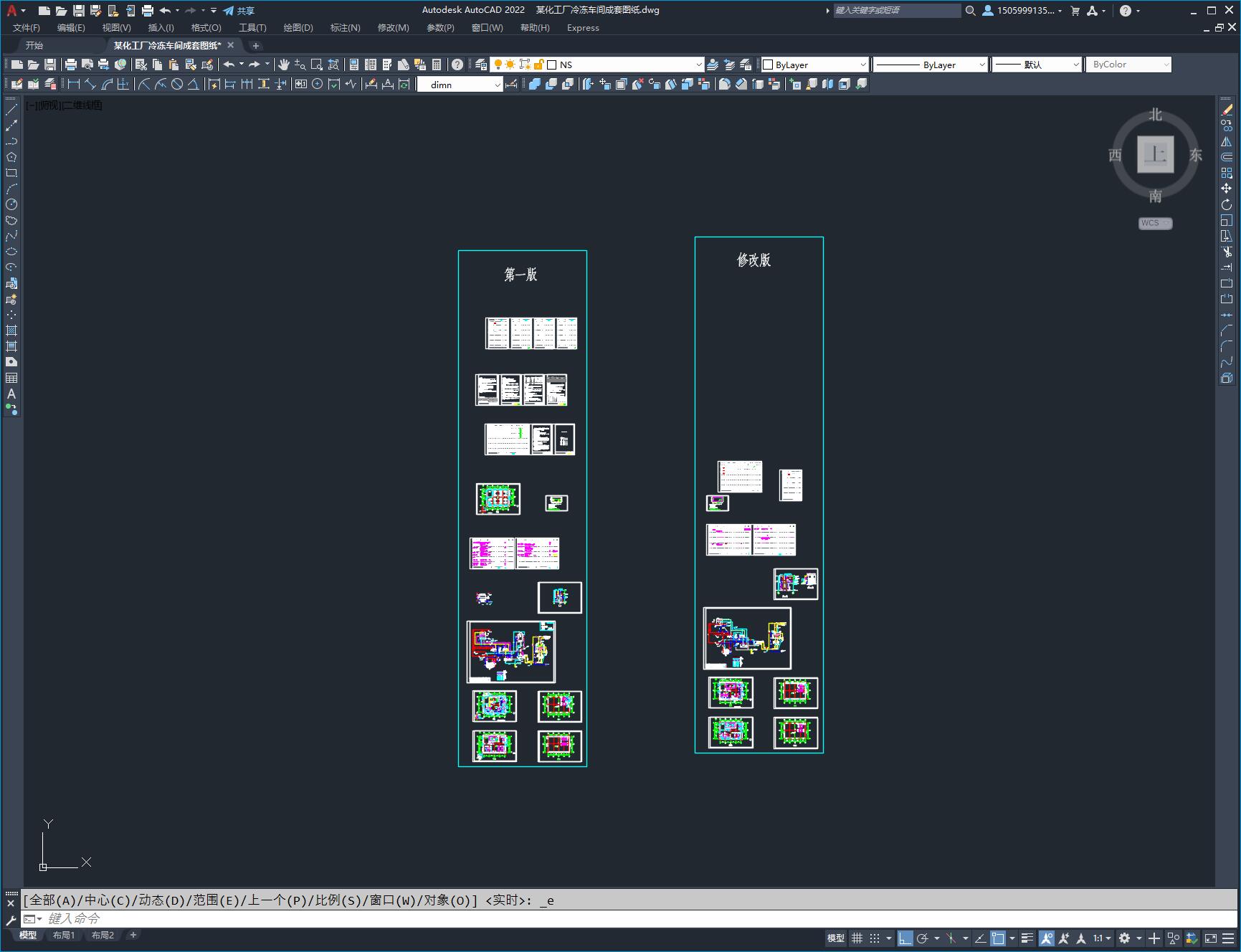Toggle 2D object snap in status bar
The width and height of the screenshot is (1241, 952).
pyautogui.click(x=998, y=938)
